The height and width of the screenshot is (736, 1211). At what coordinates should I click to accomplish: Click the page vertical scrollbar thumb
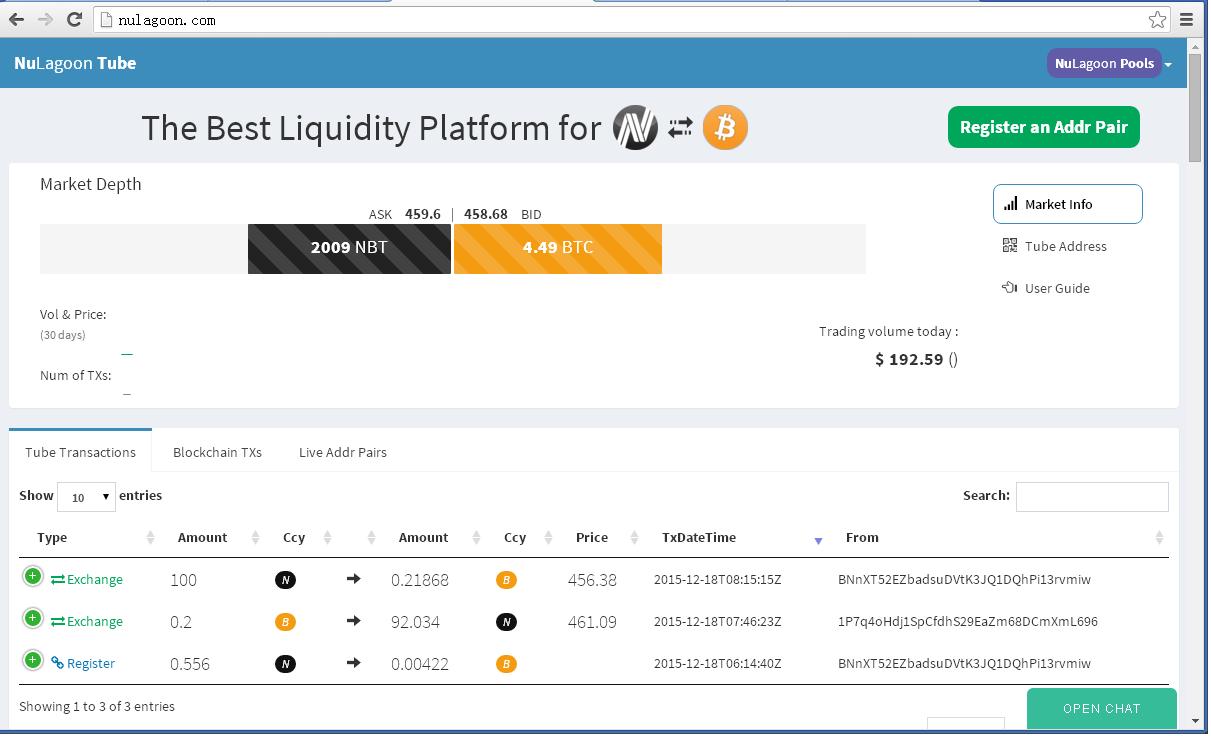click(x=1195, y=110)
